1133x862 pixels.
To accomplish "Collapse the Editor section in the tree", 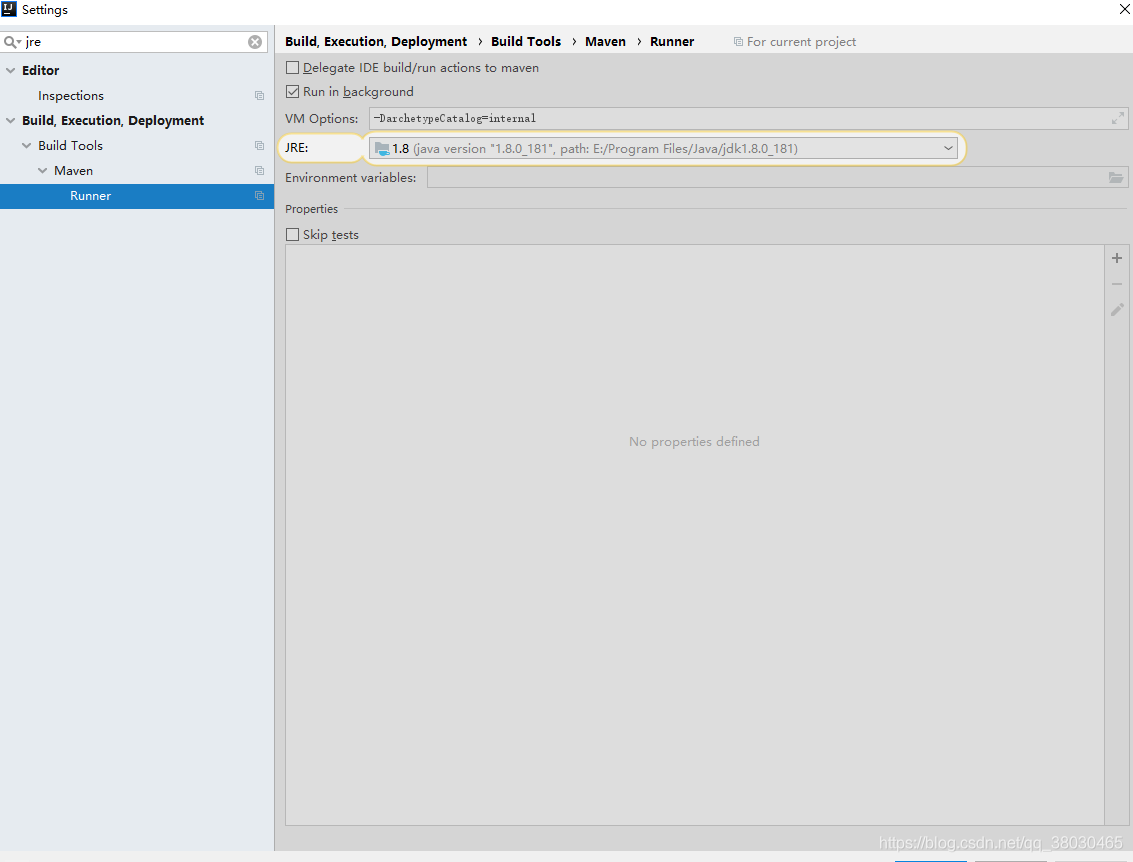I will tap(10, 70).
